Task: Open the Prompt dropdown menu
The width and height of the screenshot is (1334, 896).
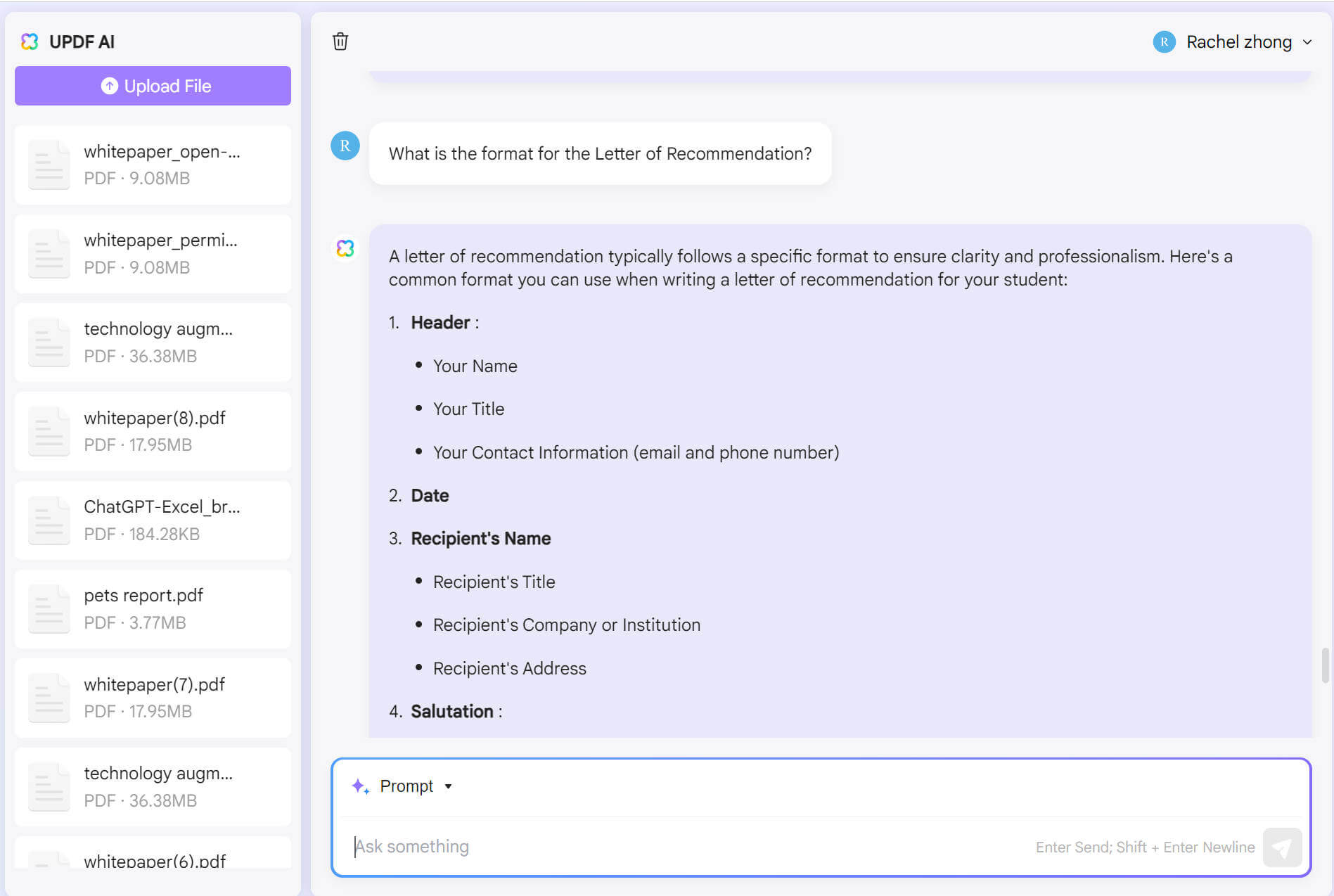Action: tap(416, 786)
